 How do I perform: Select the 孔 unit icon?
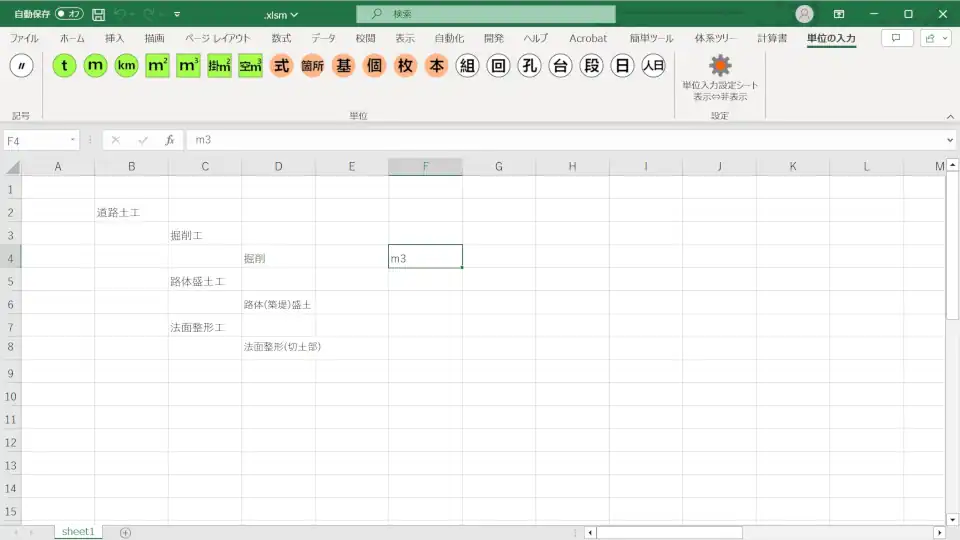coord(529,66)
